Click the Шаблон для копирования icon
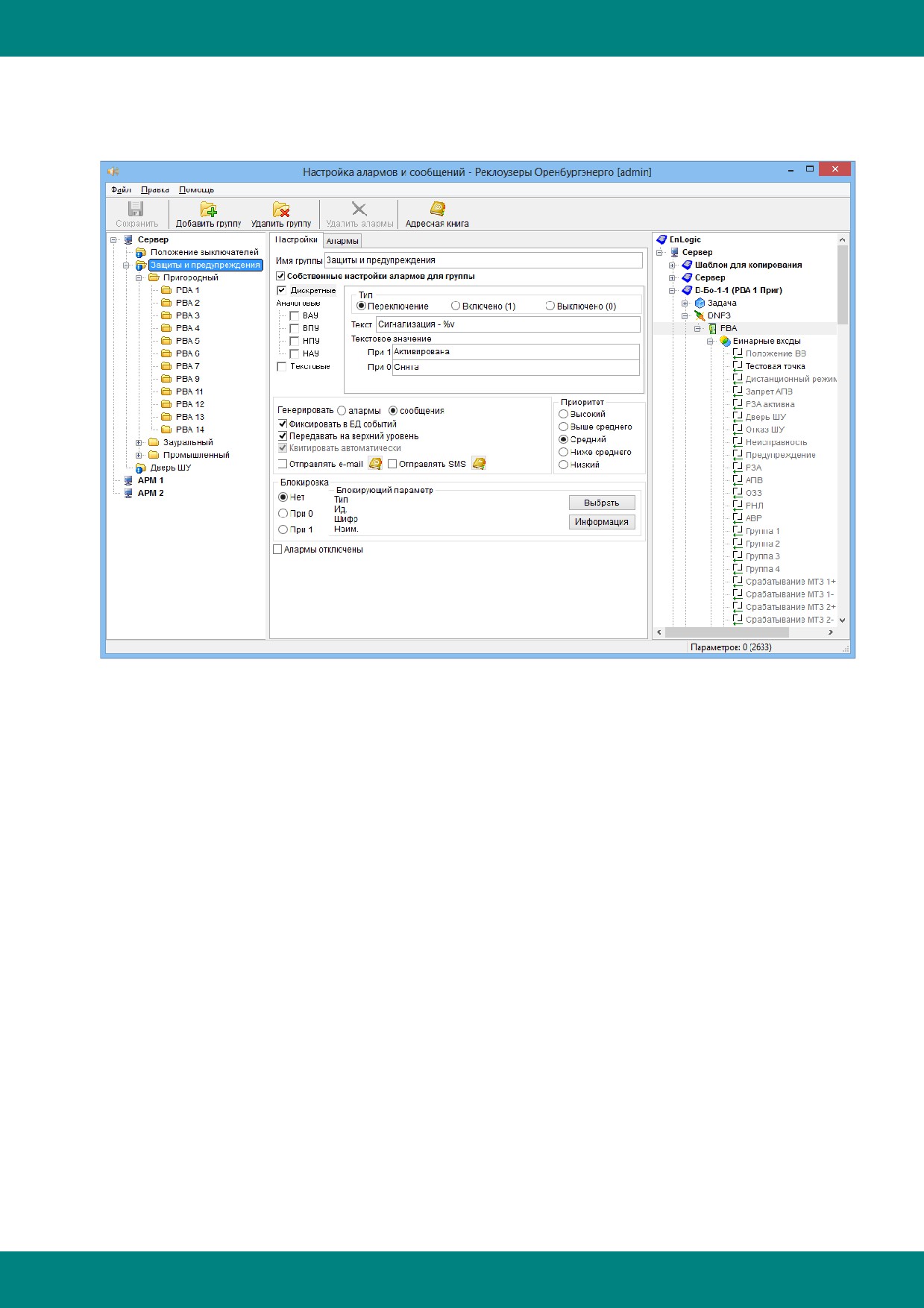This screenshot has height=1308, width=924. click(687, 265)
